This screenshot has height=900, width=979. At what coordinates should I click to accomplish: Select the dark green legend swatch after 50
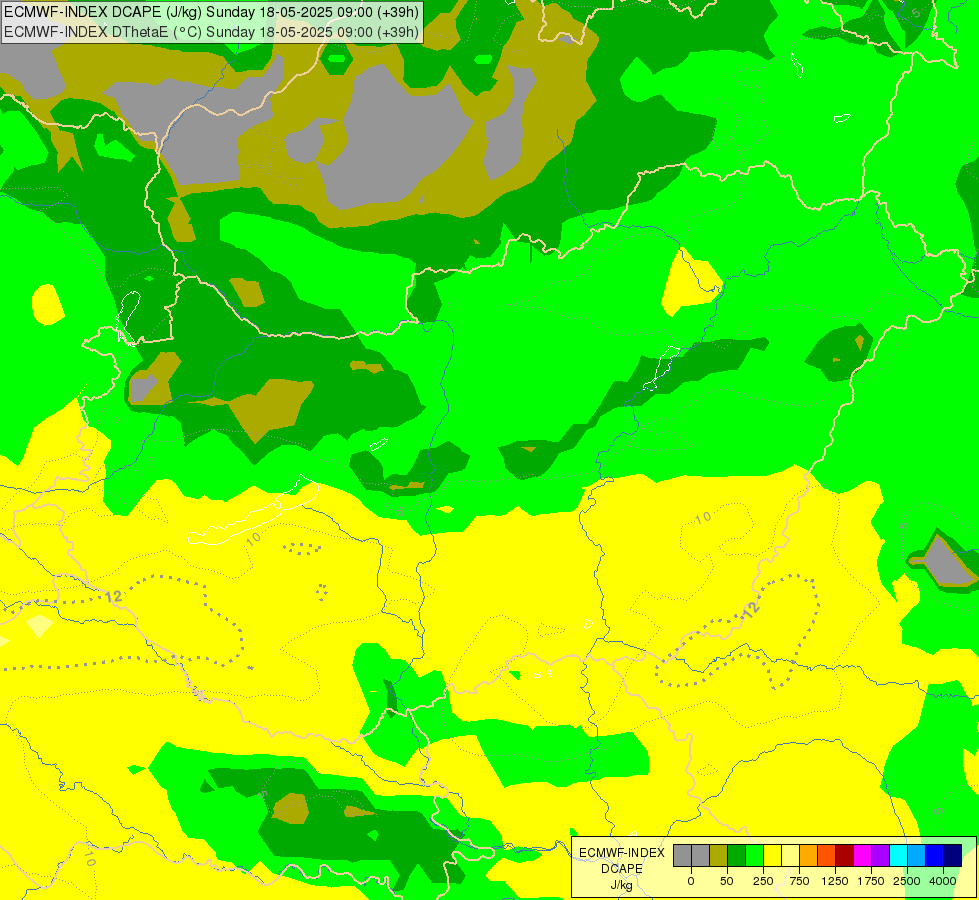tap(736, 856)
